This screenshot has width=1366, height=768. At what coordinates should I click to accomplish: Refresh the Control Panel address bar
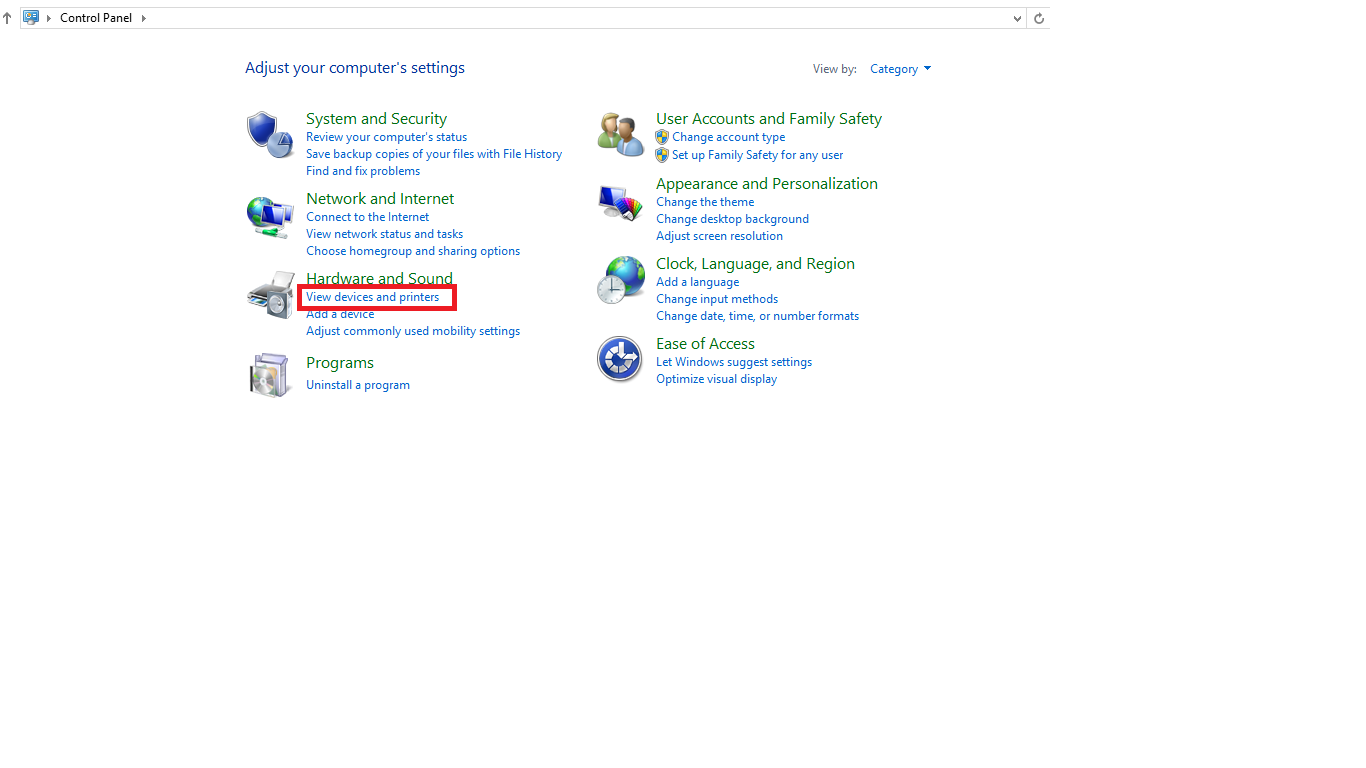[1039, 18]
